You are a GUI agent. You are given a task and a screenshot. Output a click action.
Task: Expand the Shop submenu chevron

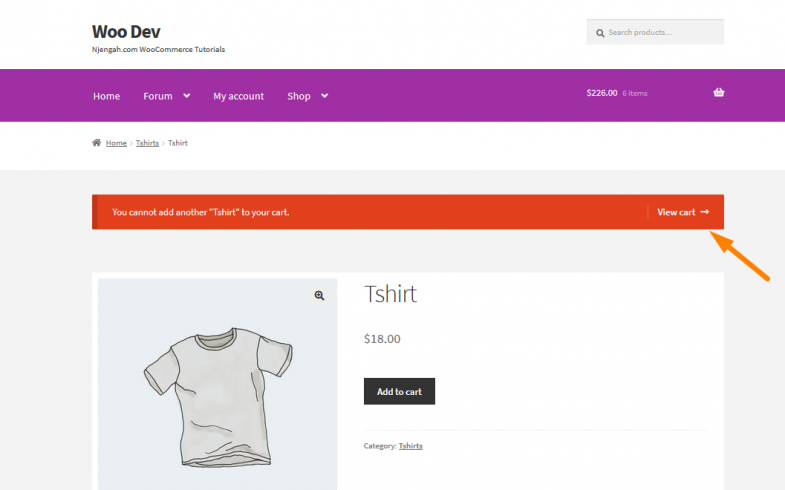tap(324, 96)
